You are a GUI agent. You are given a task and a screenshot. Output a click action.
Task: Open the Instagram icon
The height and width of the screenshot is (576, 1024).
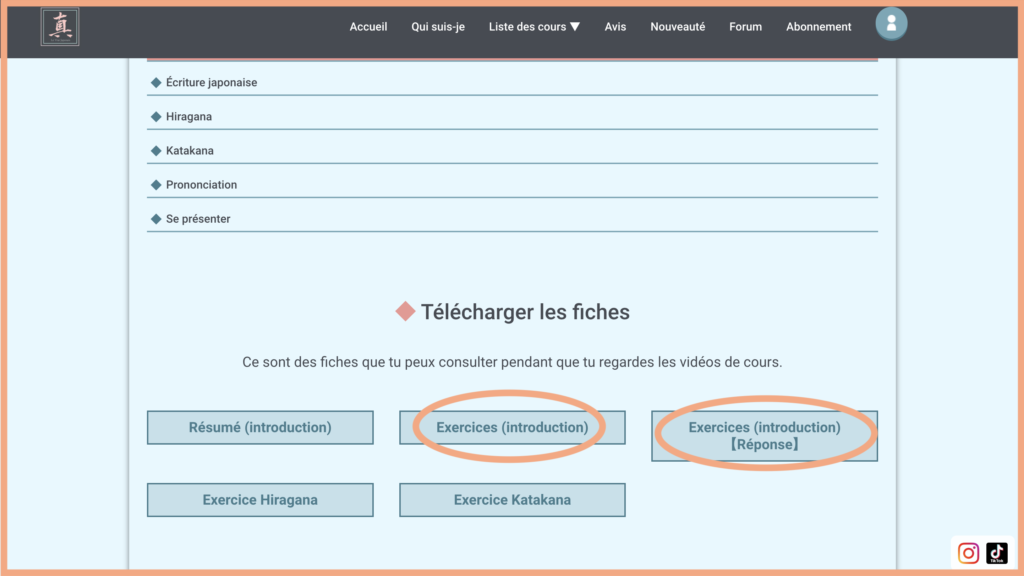(x=968, y=553)
